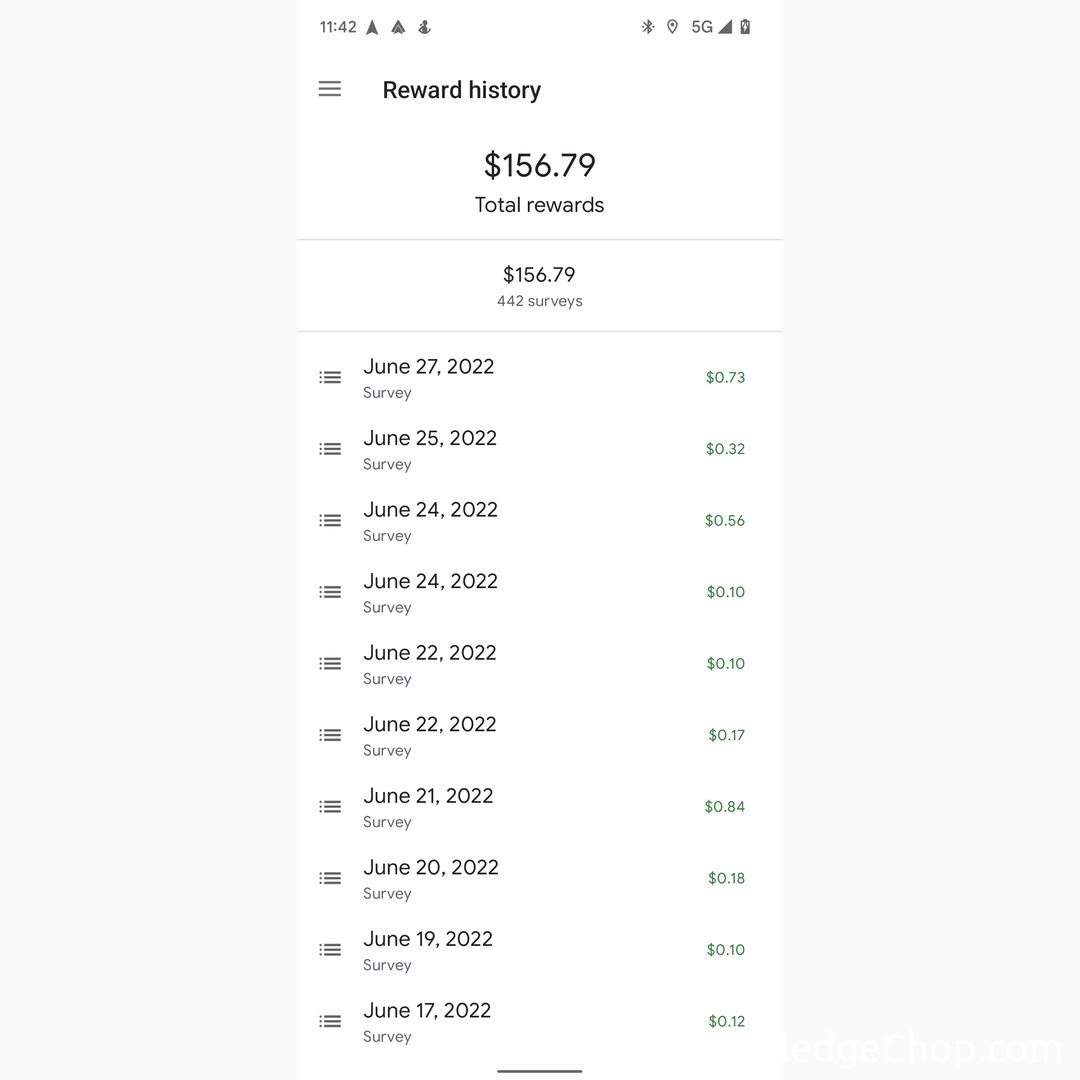Tap the location icon in status bar

[x=672, y=27]
